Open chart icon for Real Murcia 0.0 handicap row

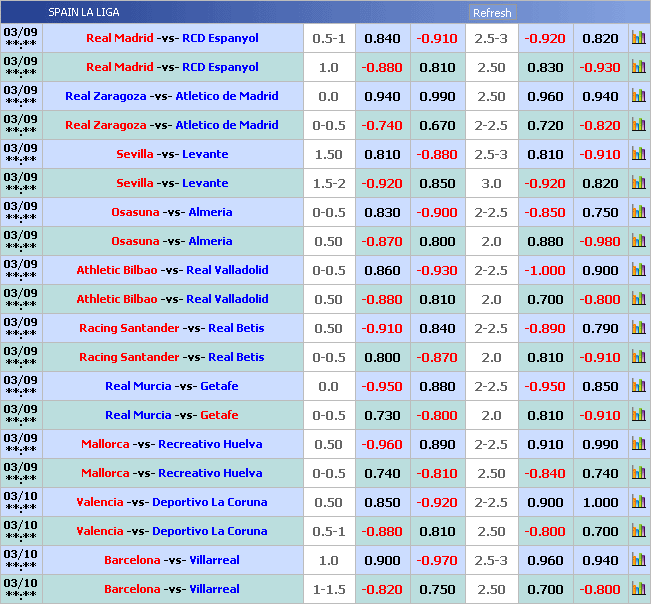tap(639, 386)
